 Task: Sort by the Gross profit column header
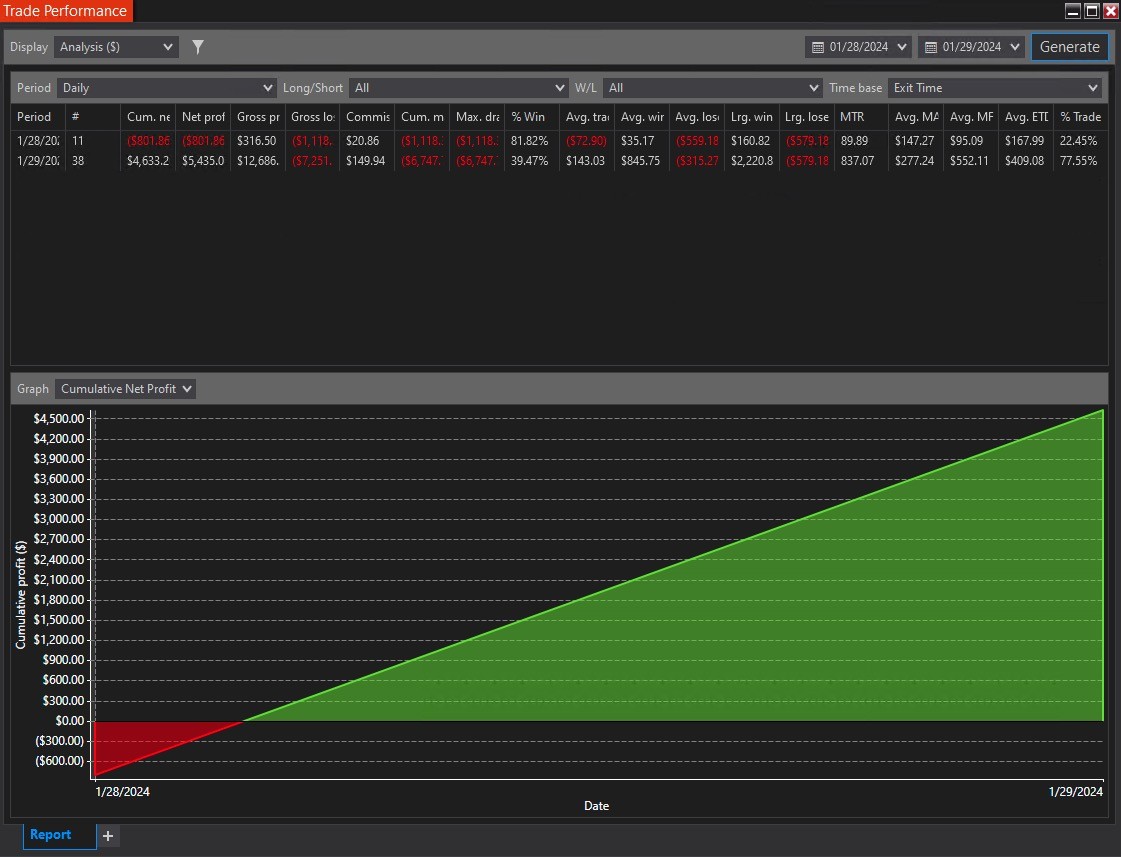point(257,117)
